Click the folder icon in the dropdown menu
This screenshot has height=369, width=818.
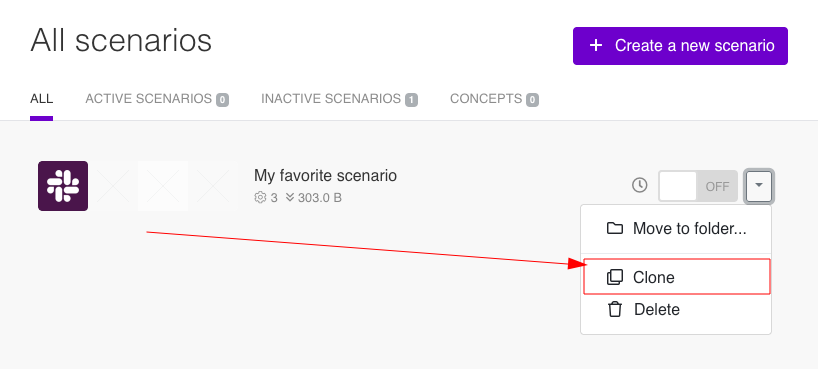[x=615, y=228]
